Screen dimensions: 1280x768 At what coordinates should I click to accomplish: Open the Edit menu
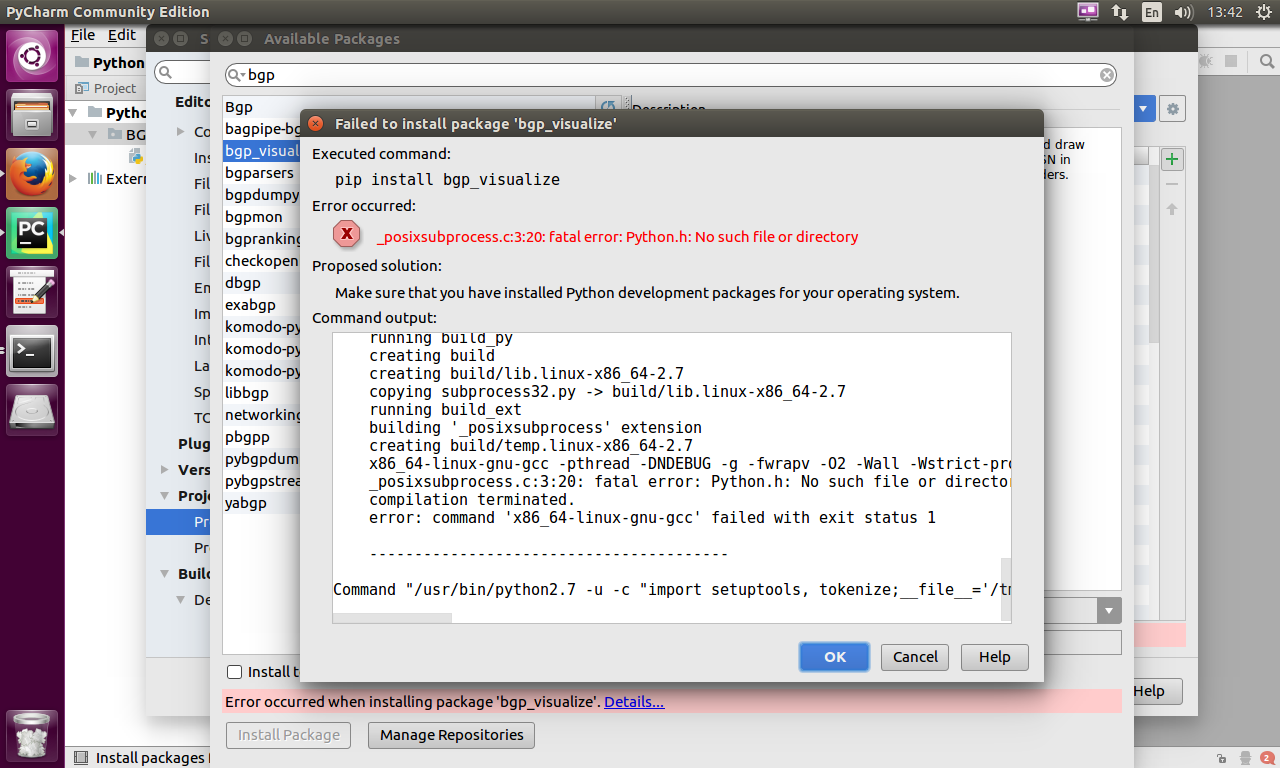pyautogui.click(x=122, y=35)
